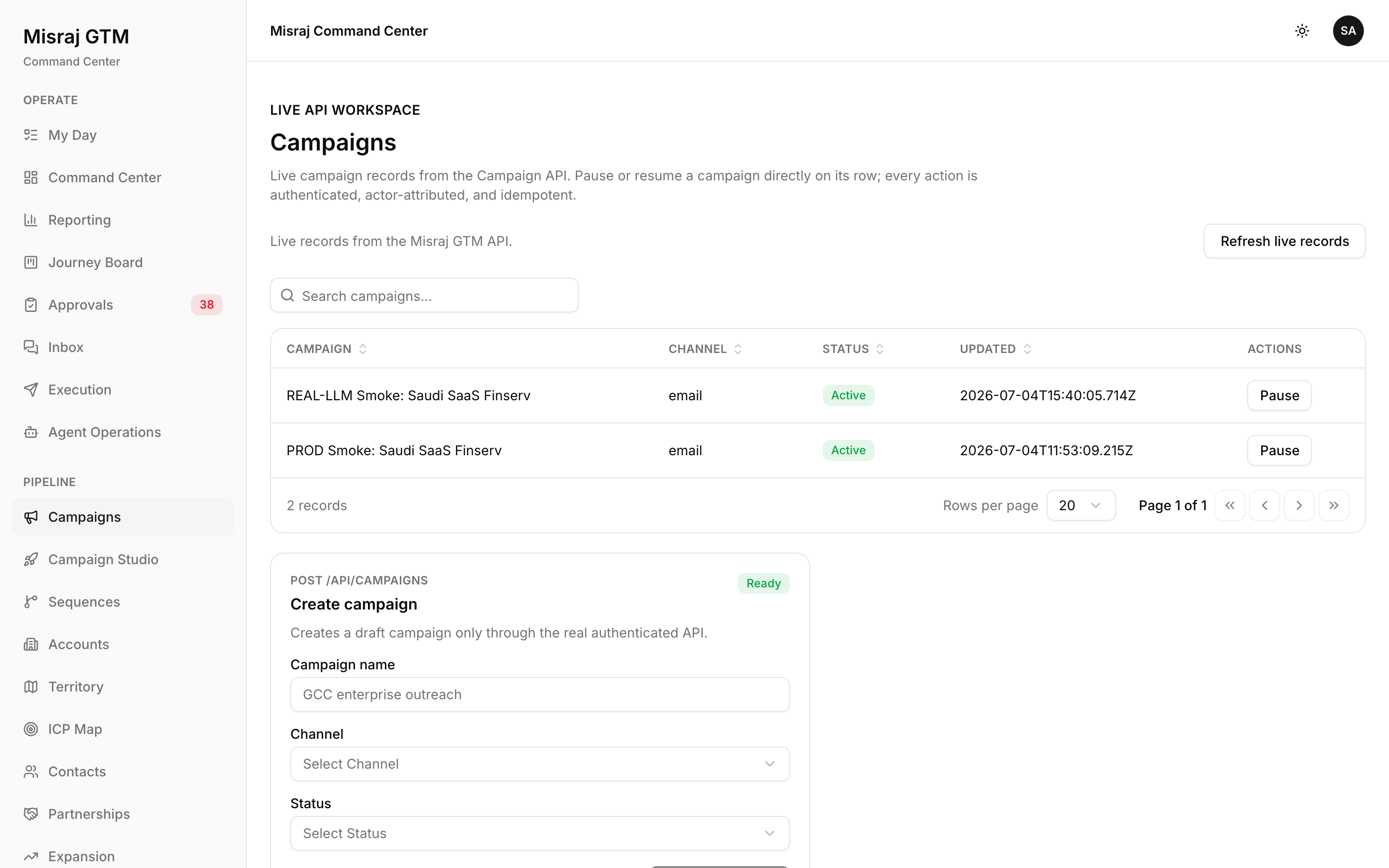Image resolution: width=1389 pixels, height=868 pixels.
Task: Open the Journey Board page
Action: pos(123,262)
